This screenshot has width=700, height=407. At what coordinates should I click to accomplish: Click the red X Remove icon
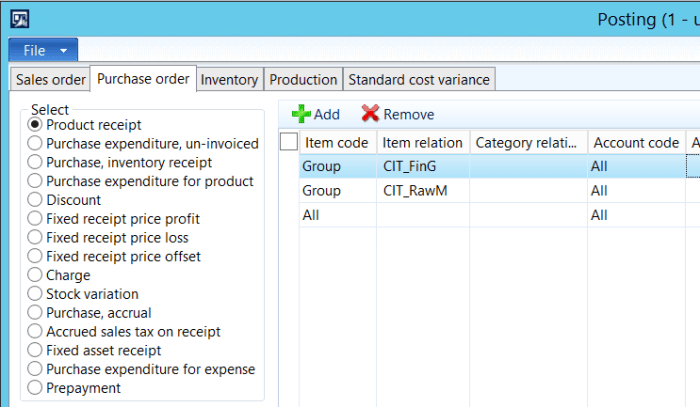click(x=371, y=113)
